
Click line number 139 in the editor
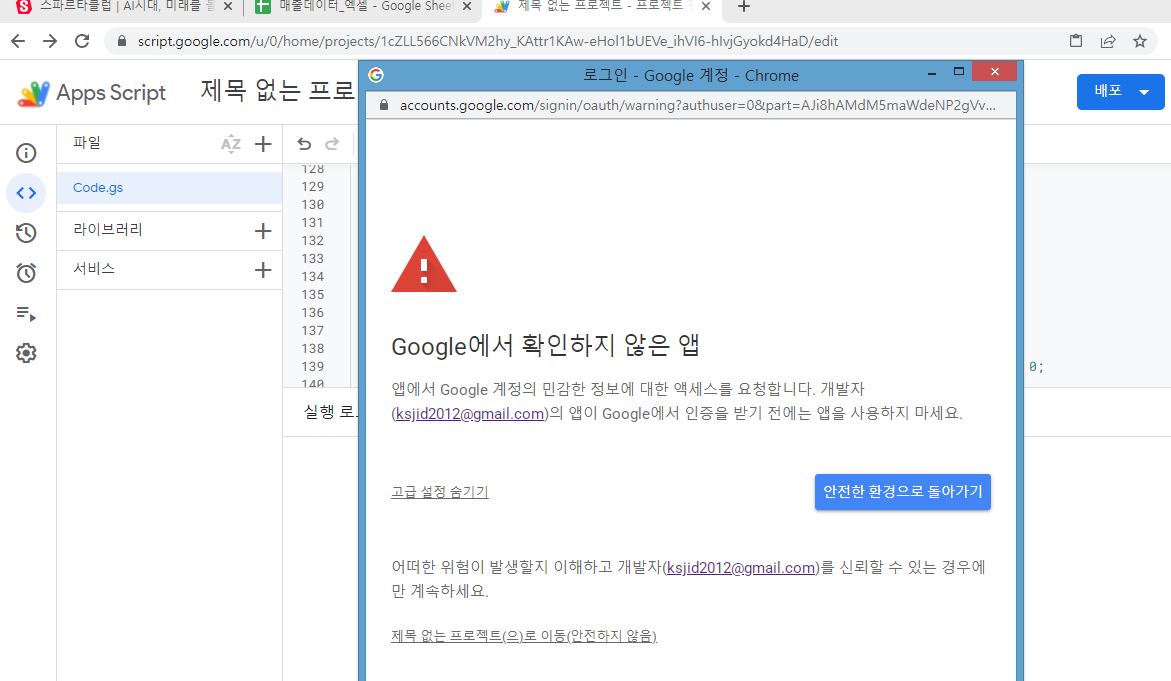[x=313, y=367]
